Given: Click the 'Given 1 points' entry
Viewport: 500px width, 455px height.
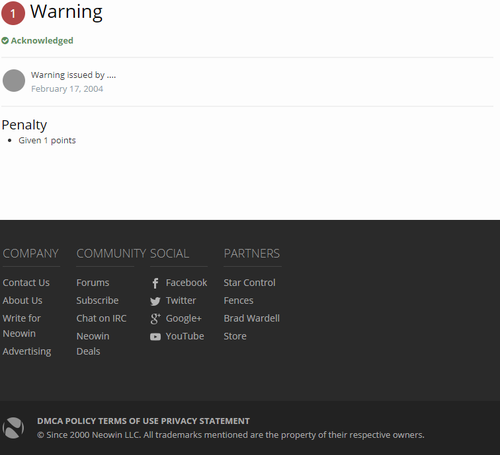Looking at the screenshot, I should click(47, 140).
